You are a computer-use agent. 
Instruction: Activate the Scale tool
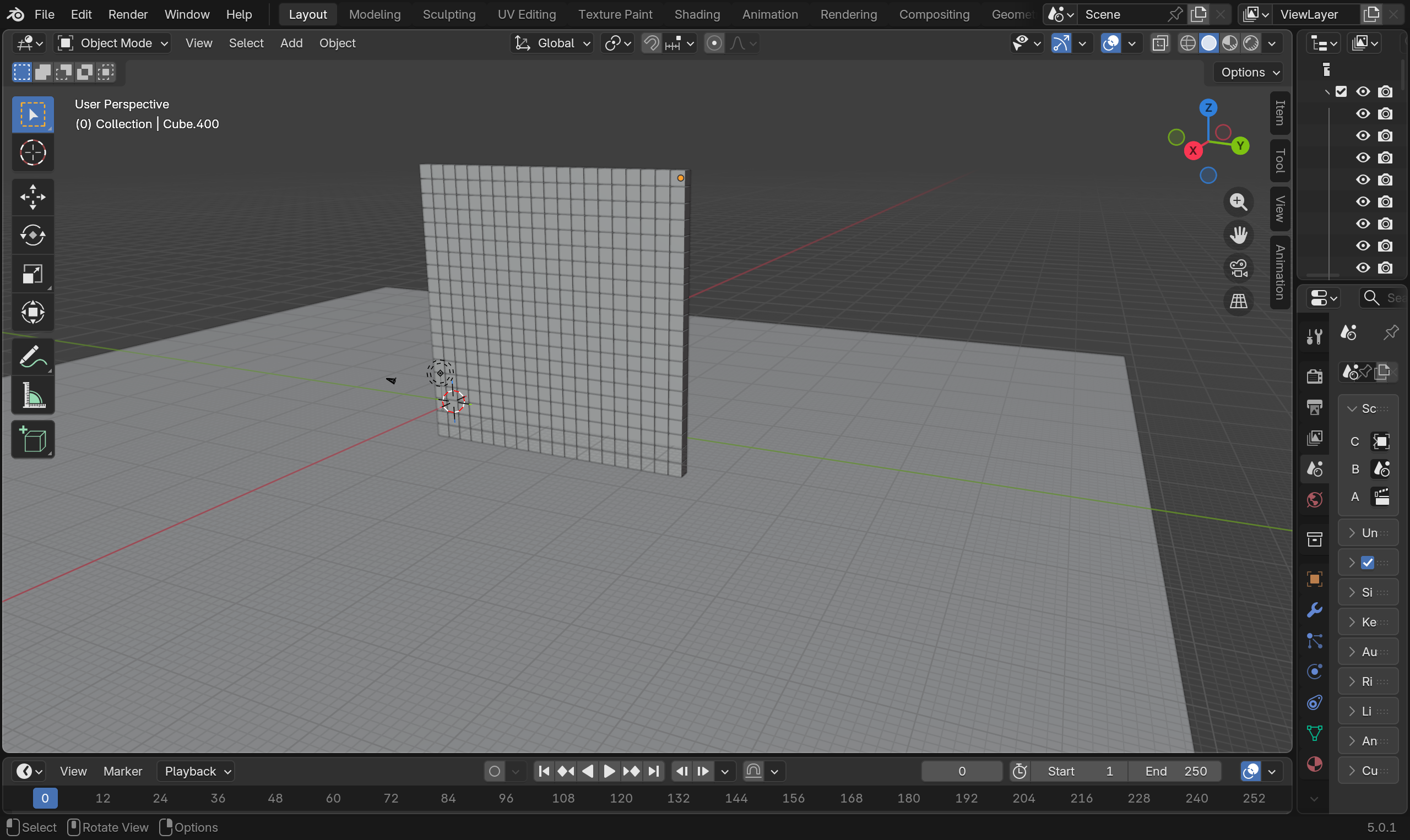(x=33, y=274)
